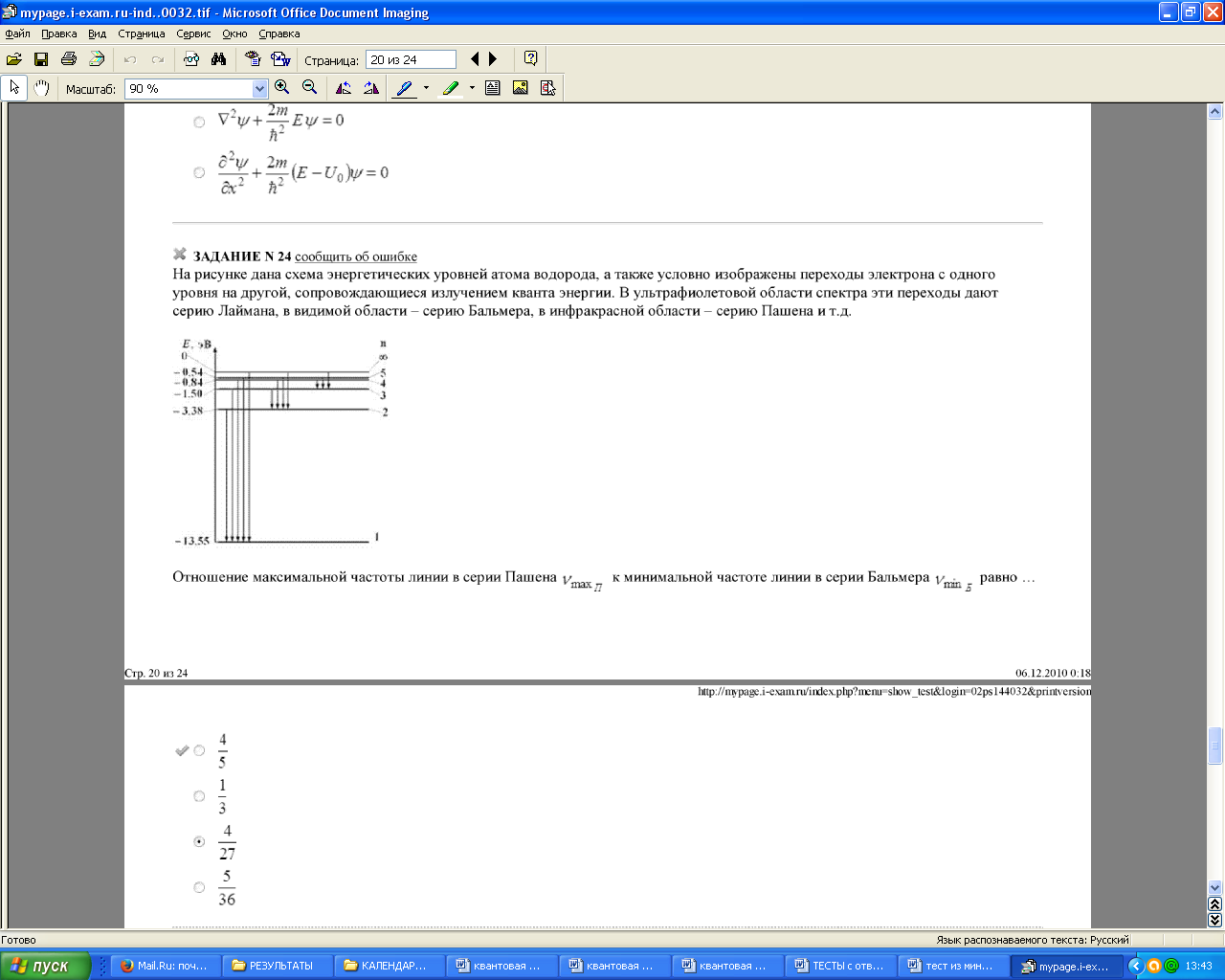The image size is (1225, 980).
Task: Click the vertical scrollbar down arrow
Action: coord(1215,887)
